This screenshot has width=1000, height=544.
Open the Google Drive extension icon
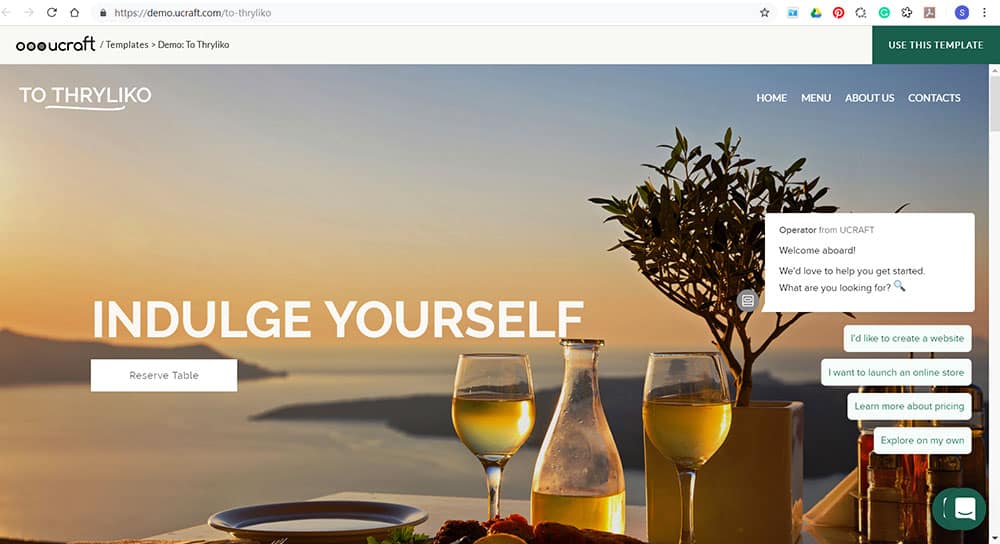pos(816,13)
